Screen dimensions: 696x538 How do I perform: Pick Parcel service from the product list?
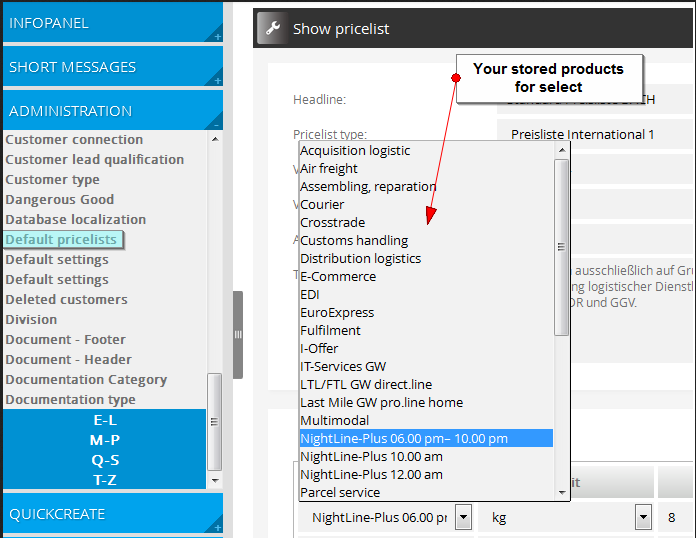340,493
